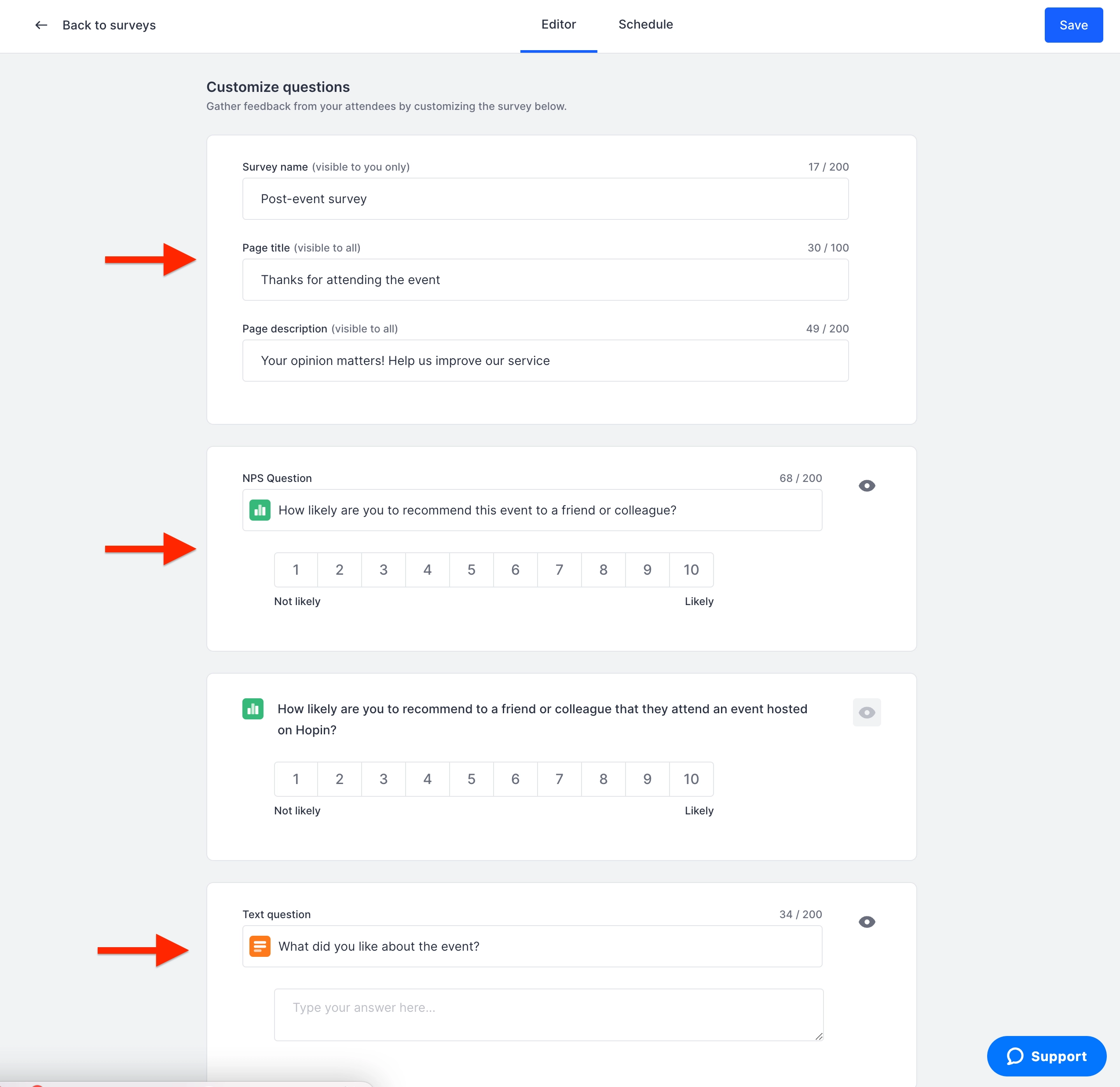Edit the 'What did you like' question text
1120x1087 pixels.
(532, 946)
